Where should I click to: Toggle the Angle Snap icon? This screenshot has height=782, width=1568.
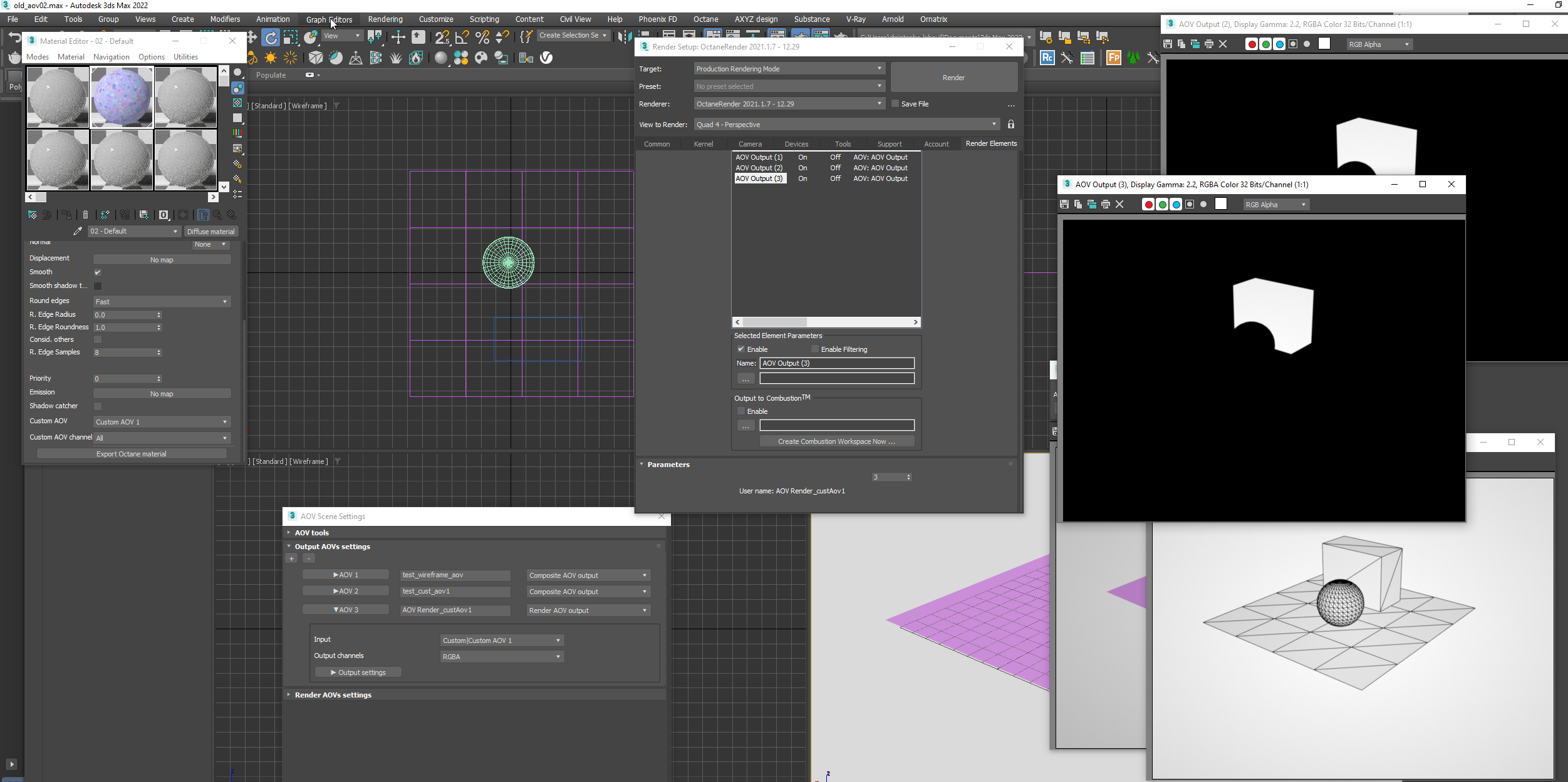point(462,38)
